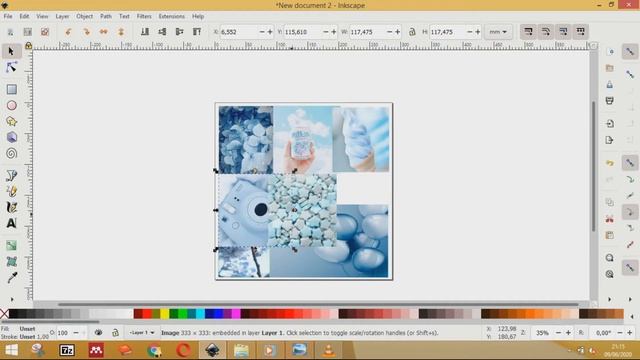
Task: Toggle snapping enable button at top
Action: coord(630,51)
